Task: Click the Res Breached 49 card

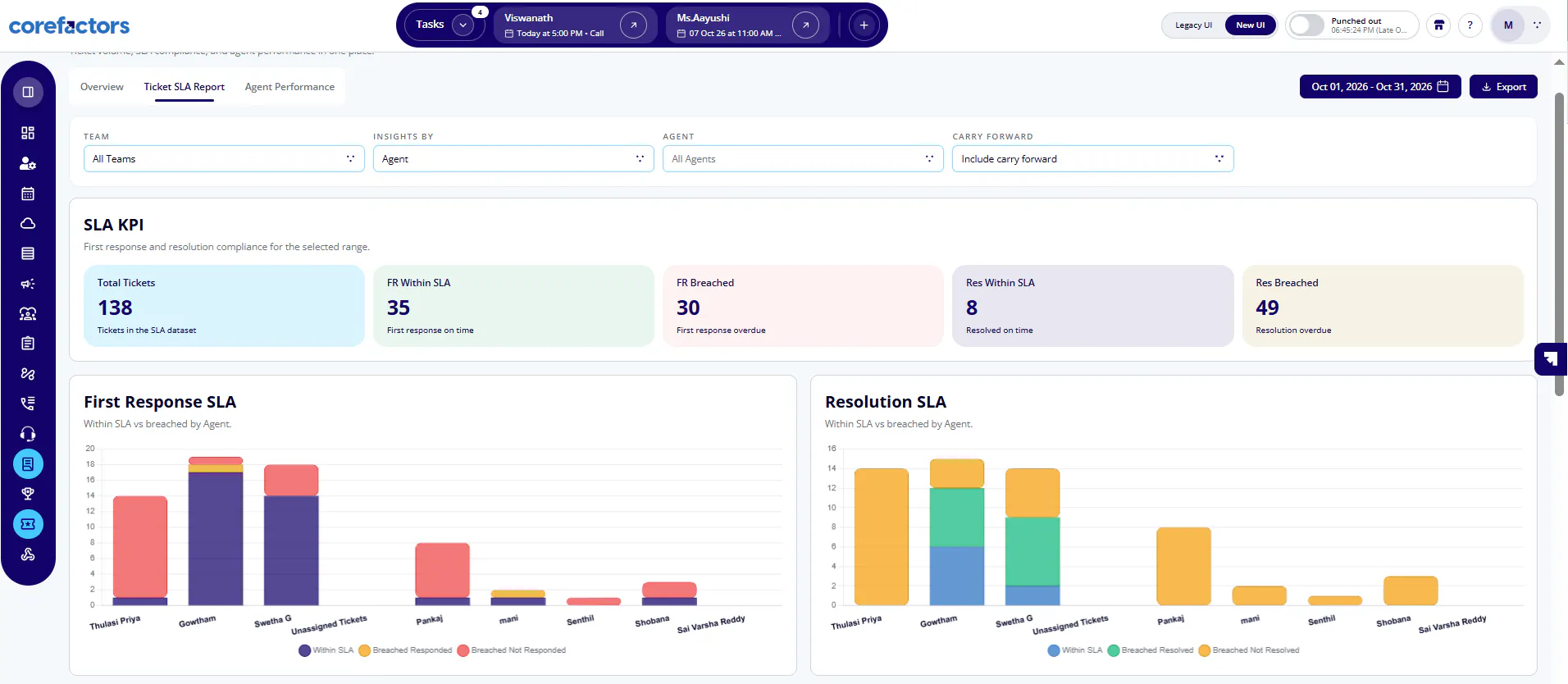Action: tap(1383, 306)
